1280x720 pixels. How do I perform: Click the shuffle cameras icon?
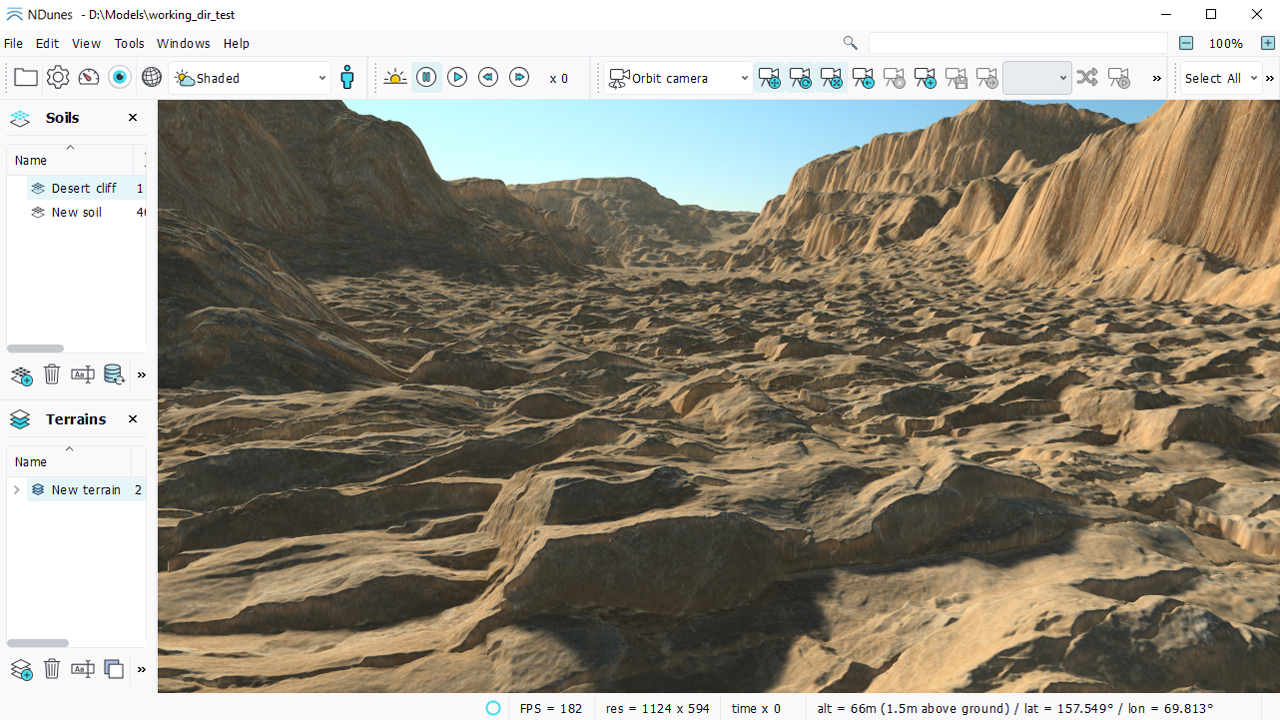pyautogui.click(x=1087, y=78)
